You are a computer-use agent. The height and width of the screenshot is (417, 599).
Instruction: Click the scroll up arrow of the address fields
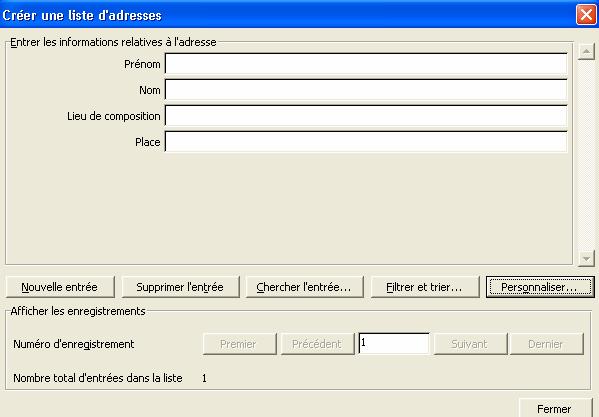(586, 51)
